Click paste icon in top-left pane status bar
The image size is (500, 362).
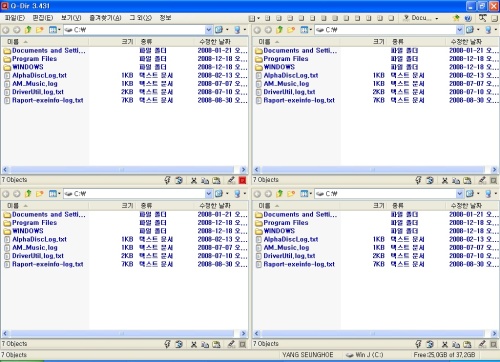216,180
